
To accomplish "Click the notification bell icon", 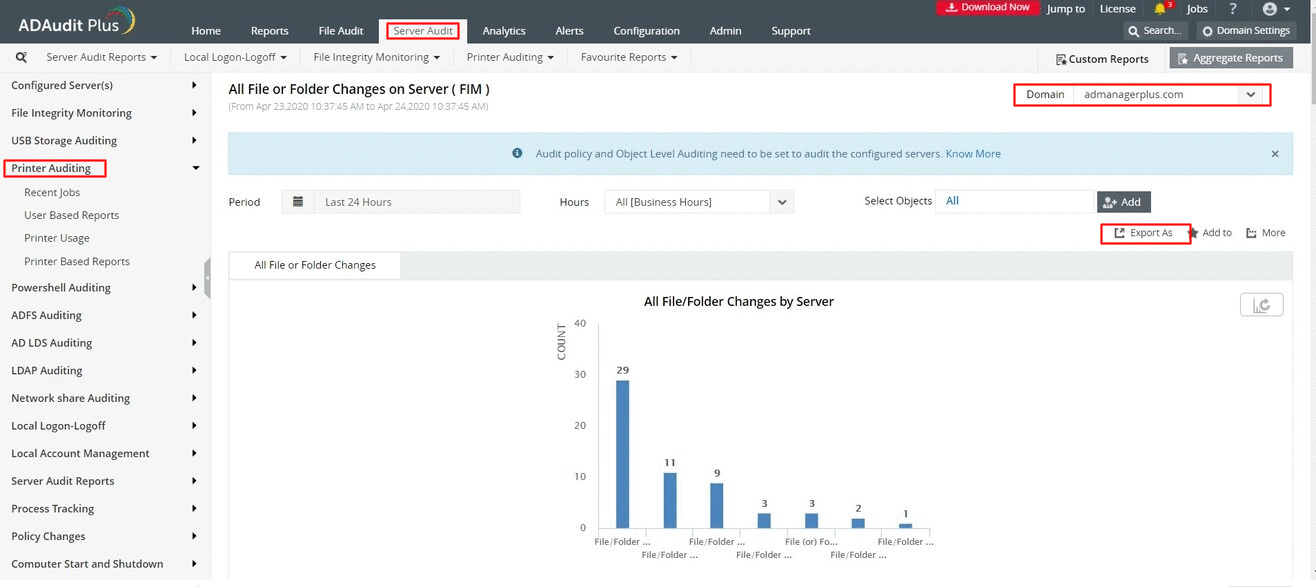I will tap(1160, 8).
